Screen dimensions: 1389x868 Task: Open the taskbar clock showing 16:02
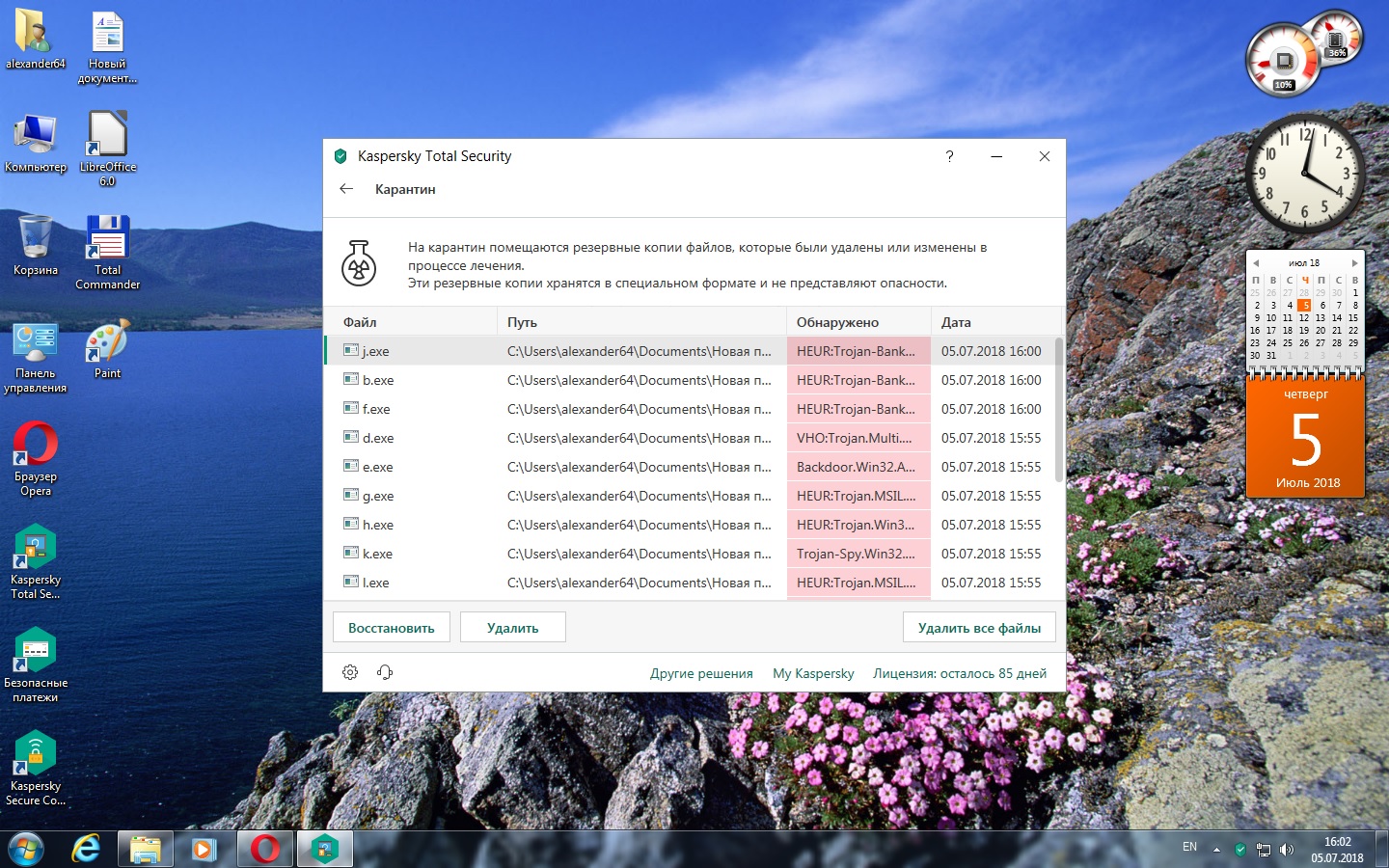pyautogui.click(x=1337, y=850)
